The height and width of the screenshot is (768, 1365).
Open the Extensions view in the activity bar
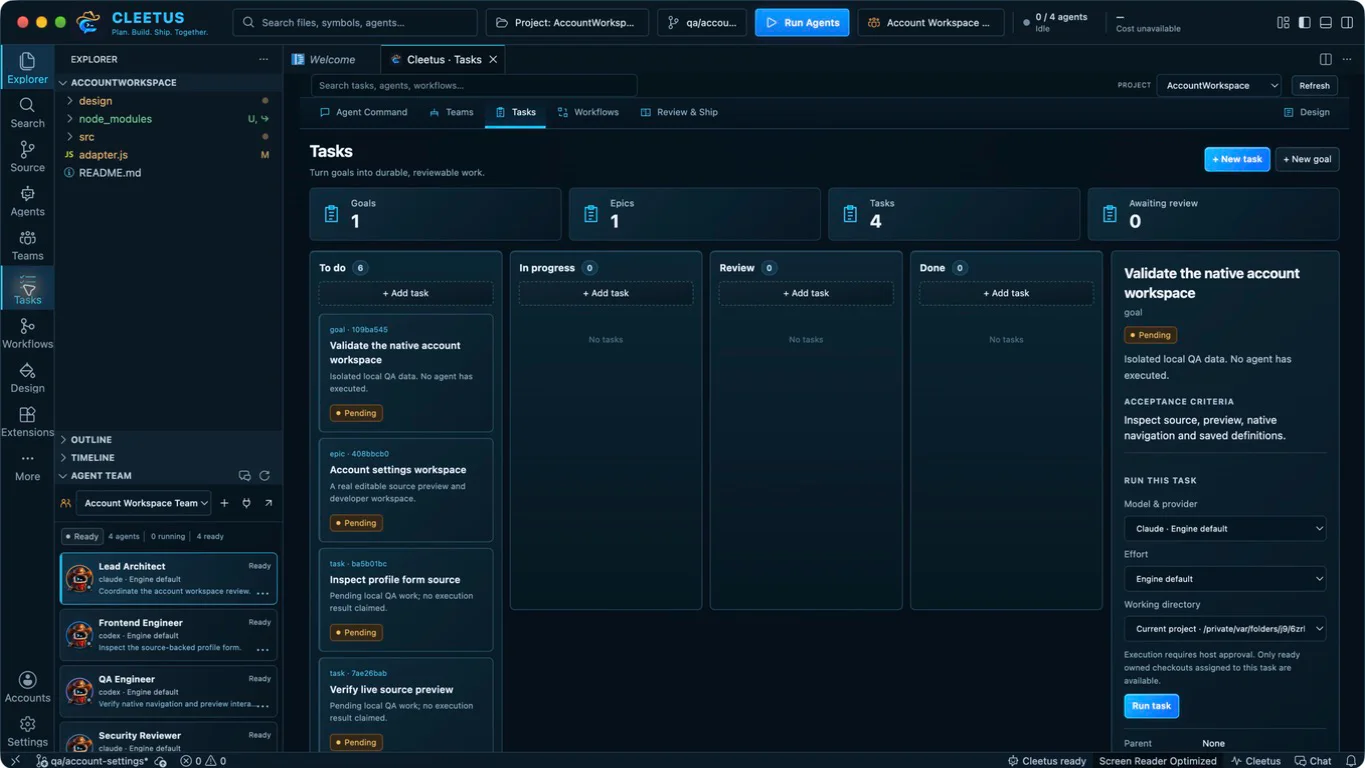pos(27,420)
